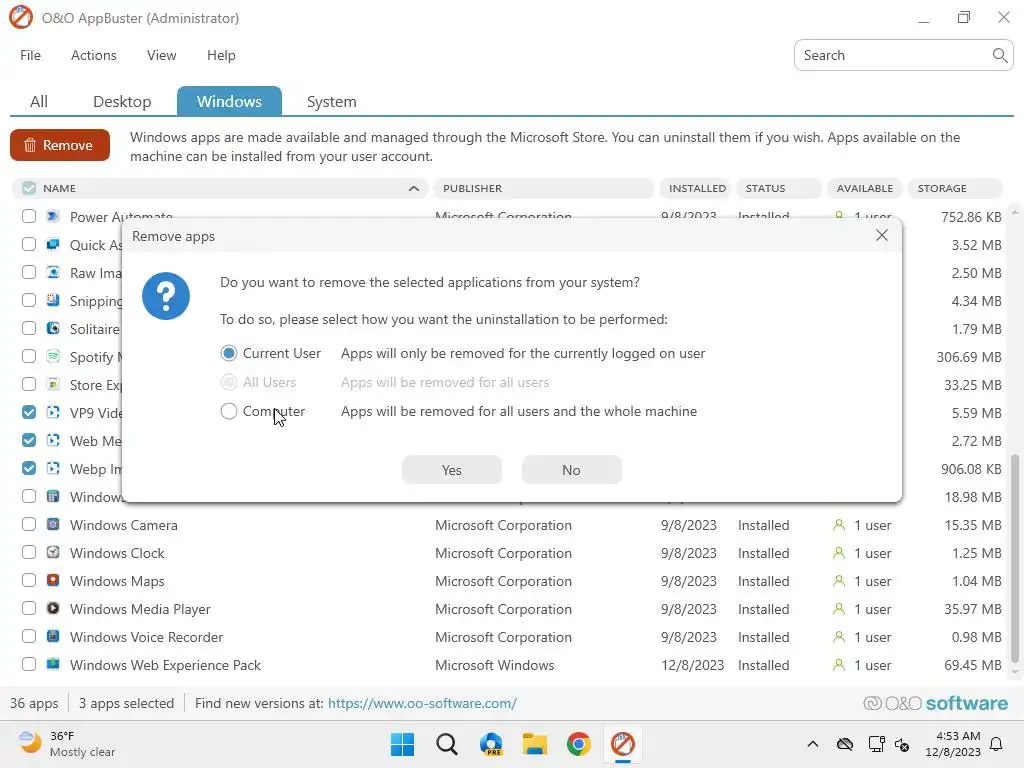Select the Computer radio option
The width and height of the screenshot is (1024, 768).
(229, 411)
